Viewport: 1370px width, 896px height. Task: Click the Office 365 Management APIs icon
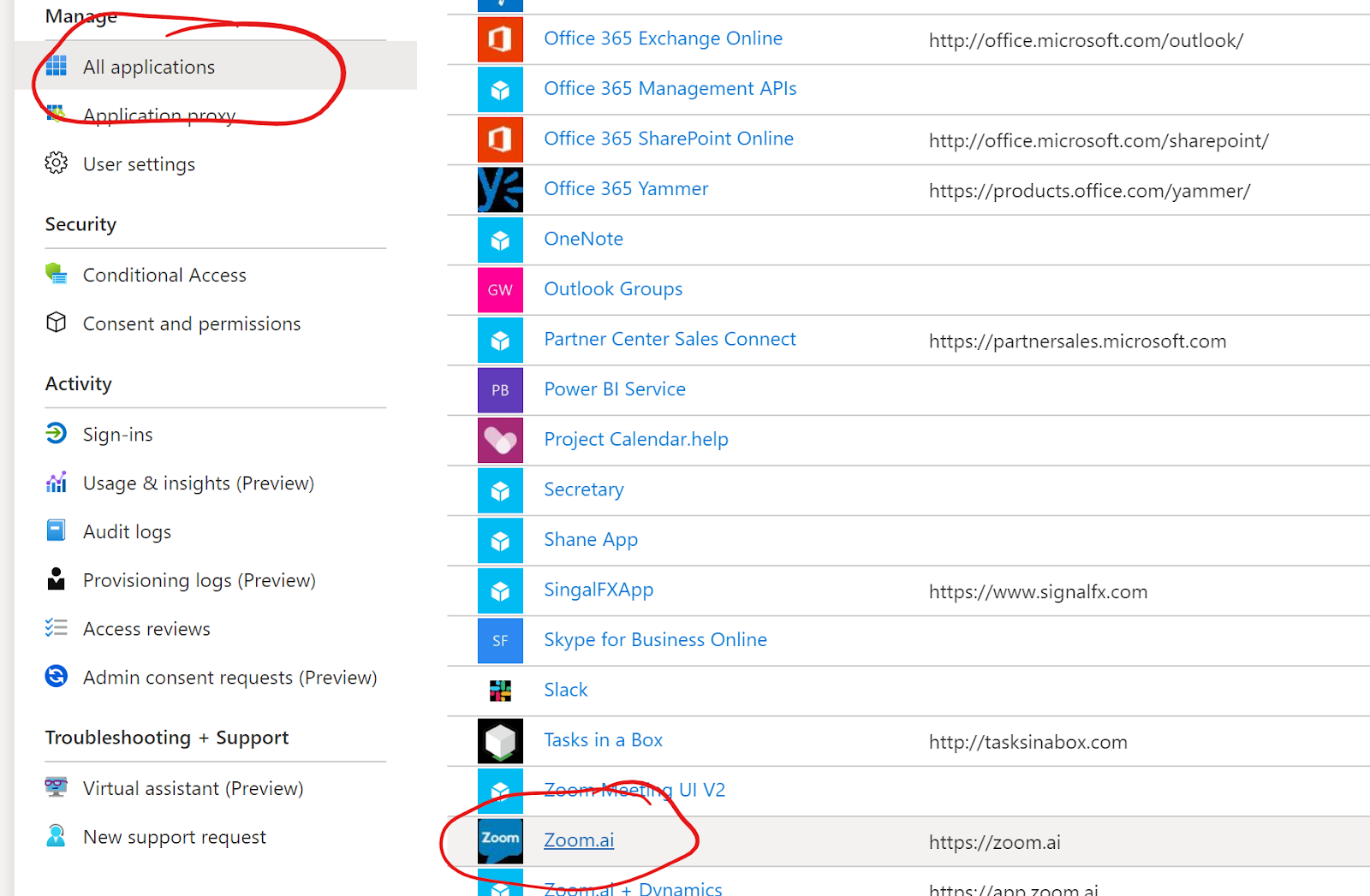[500, 90]
